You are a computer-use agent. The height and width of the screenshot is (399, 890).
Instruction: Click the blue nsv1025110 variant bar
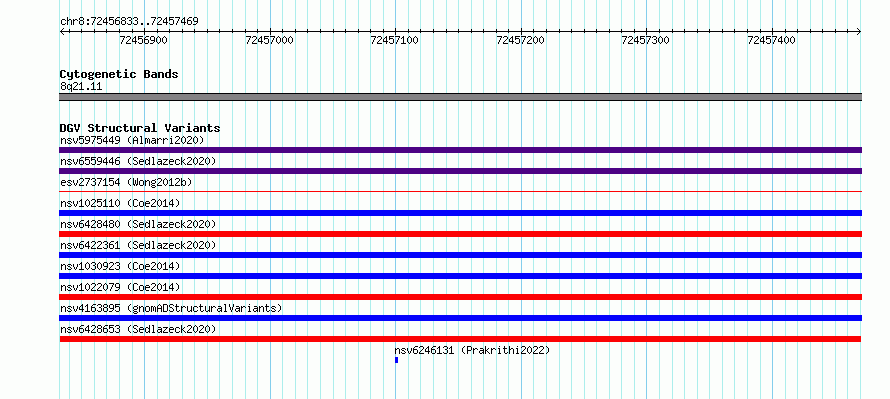(x=460, y=213)
